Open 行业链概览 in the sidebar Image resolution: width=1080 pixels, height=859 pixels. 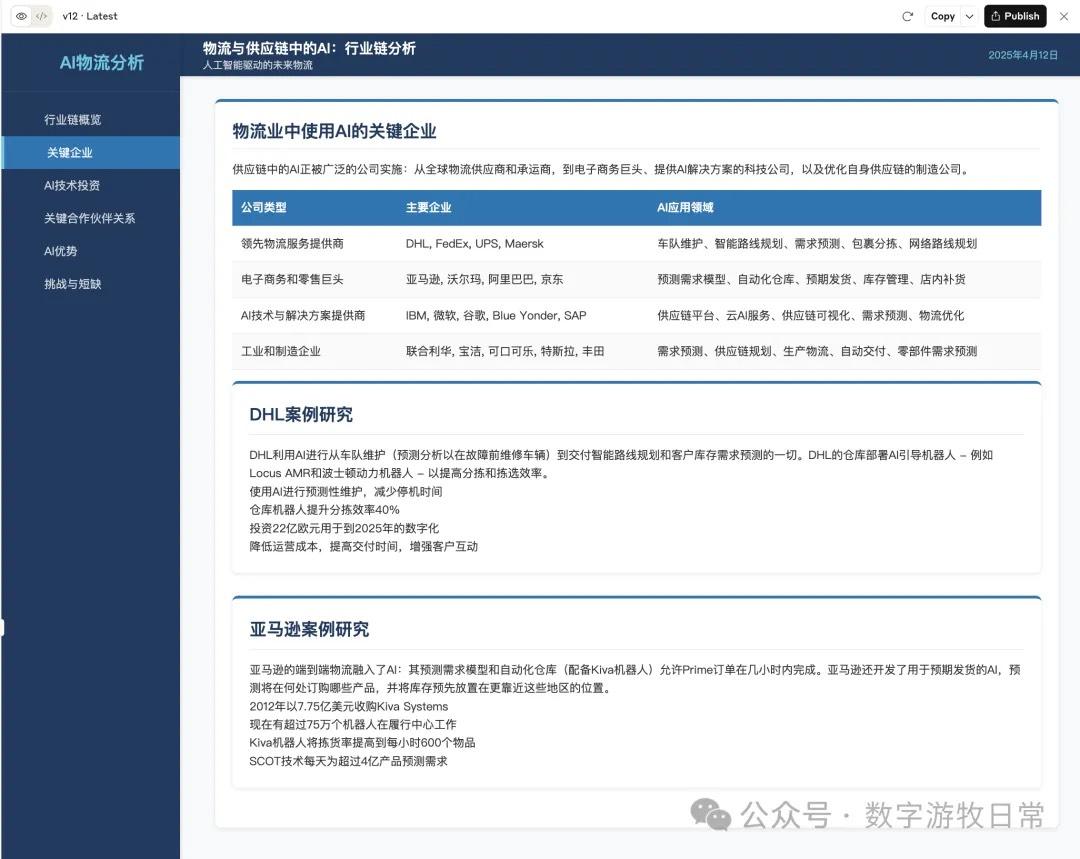point(73,120)
